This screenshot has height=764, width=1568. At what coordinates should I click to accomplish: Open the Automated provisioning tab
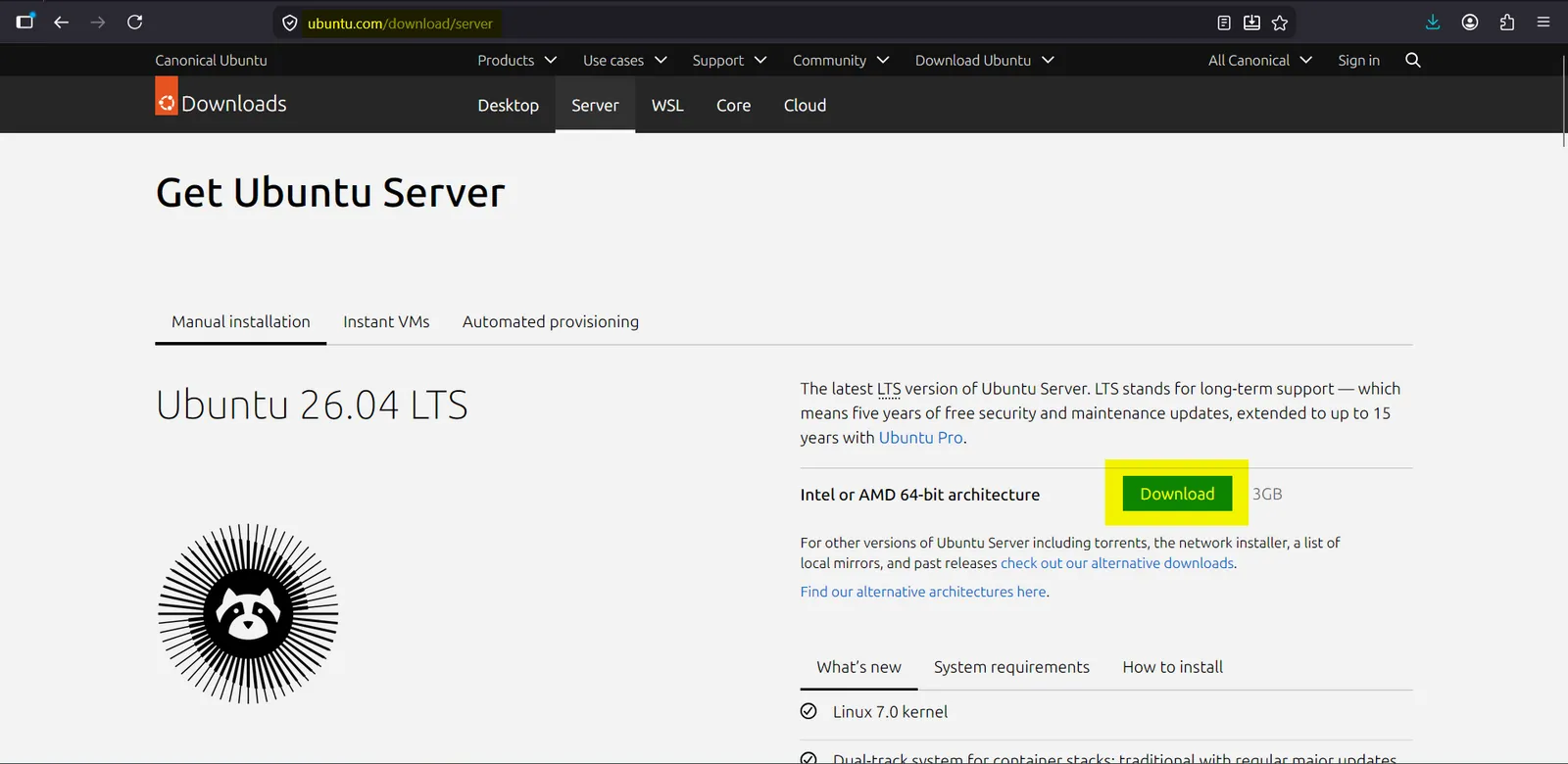click(x=551, y=321)
